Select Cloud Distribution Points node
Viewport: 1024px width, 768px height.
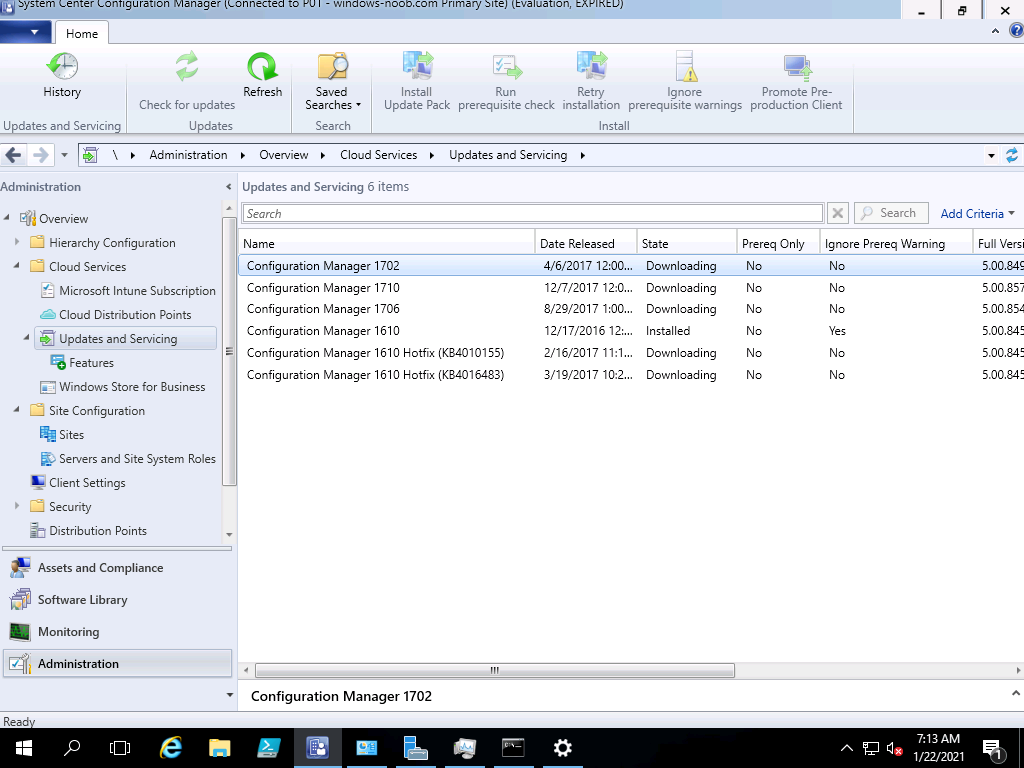(116, 315)
